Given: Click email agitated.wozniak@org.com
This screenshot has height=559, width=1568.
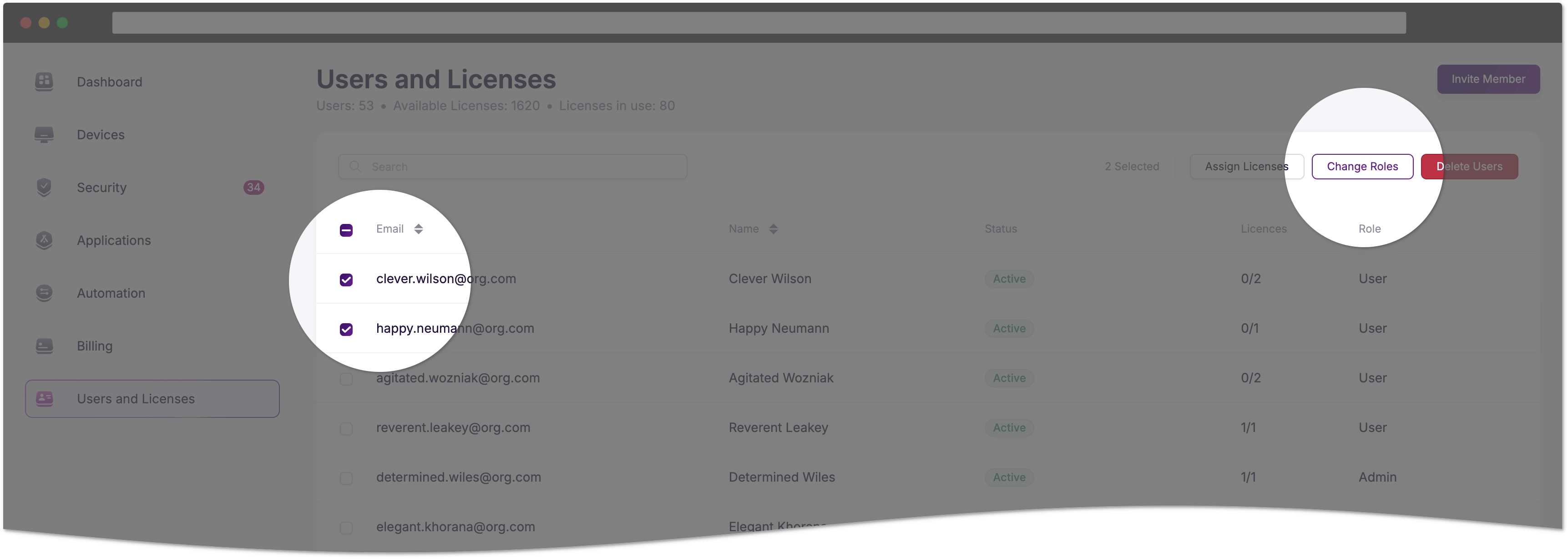Looking at the screenshot, I should click(x=458, y=378).
